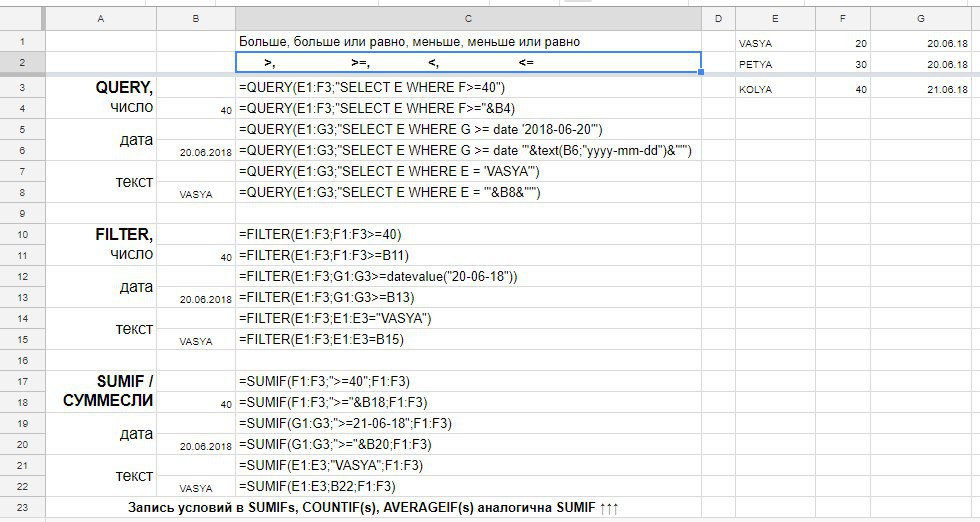Select column D header
The width and height of the screenshot is (980, 522).
pyautogui.click(x=718, y=19)
